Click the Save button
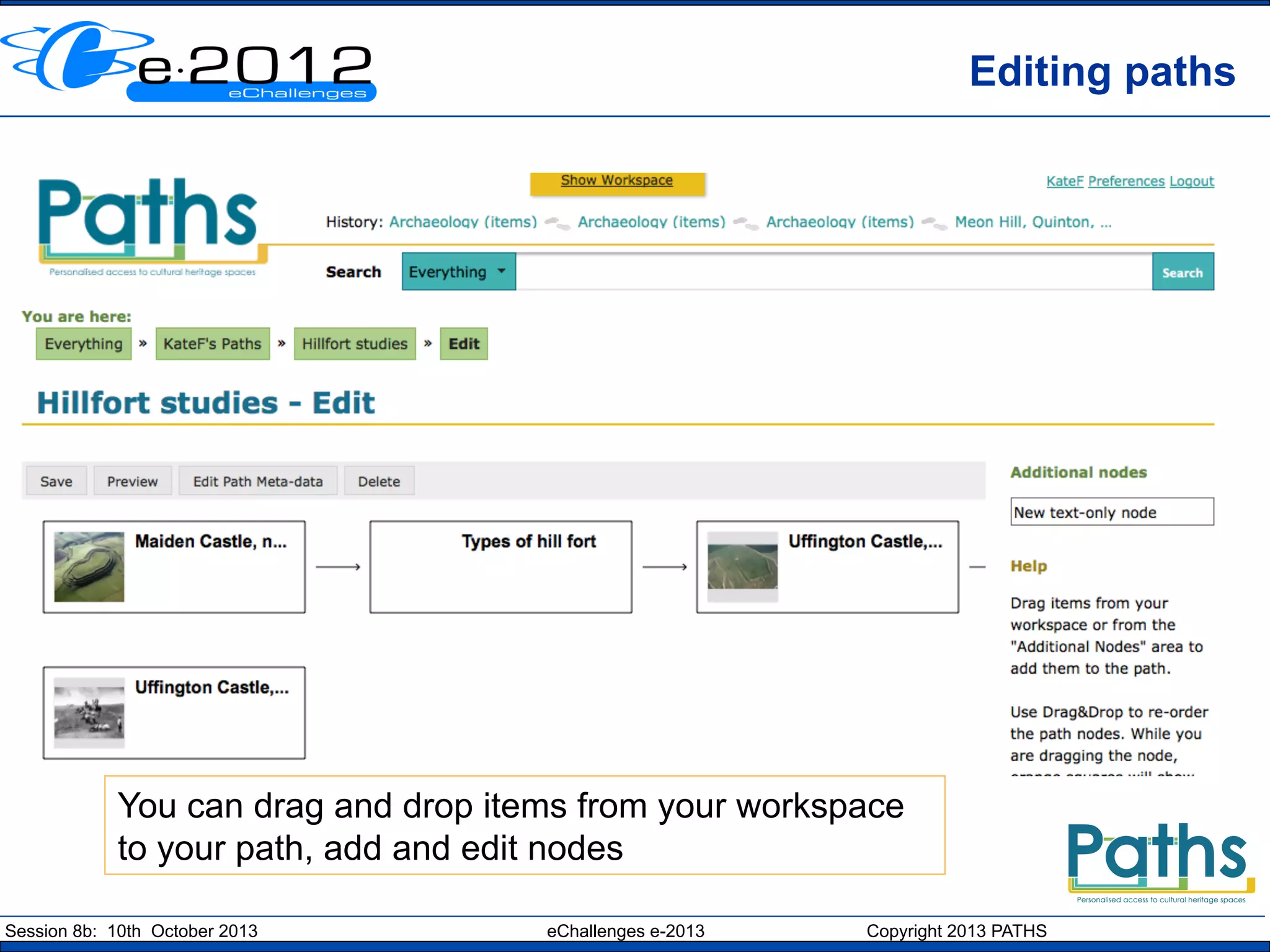The width and height of the screenshot is (1270, 952). point(56,481)
